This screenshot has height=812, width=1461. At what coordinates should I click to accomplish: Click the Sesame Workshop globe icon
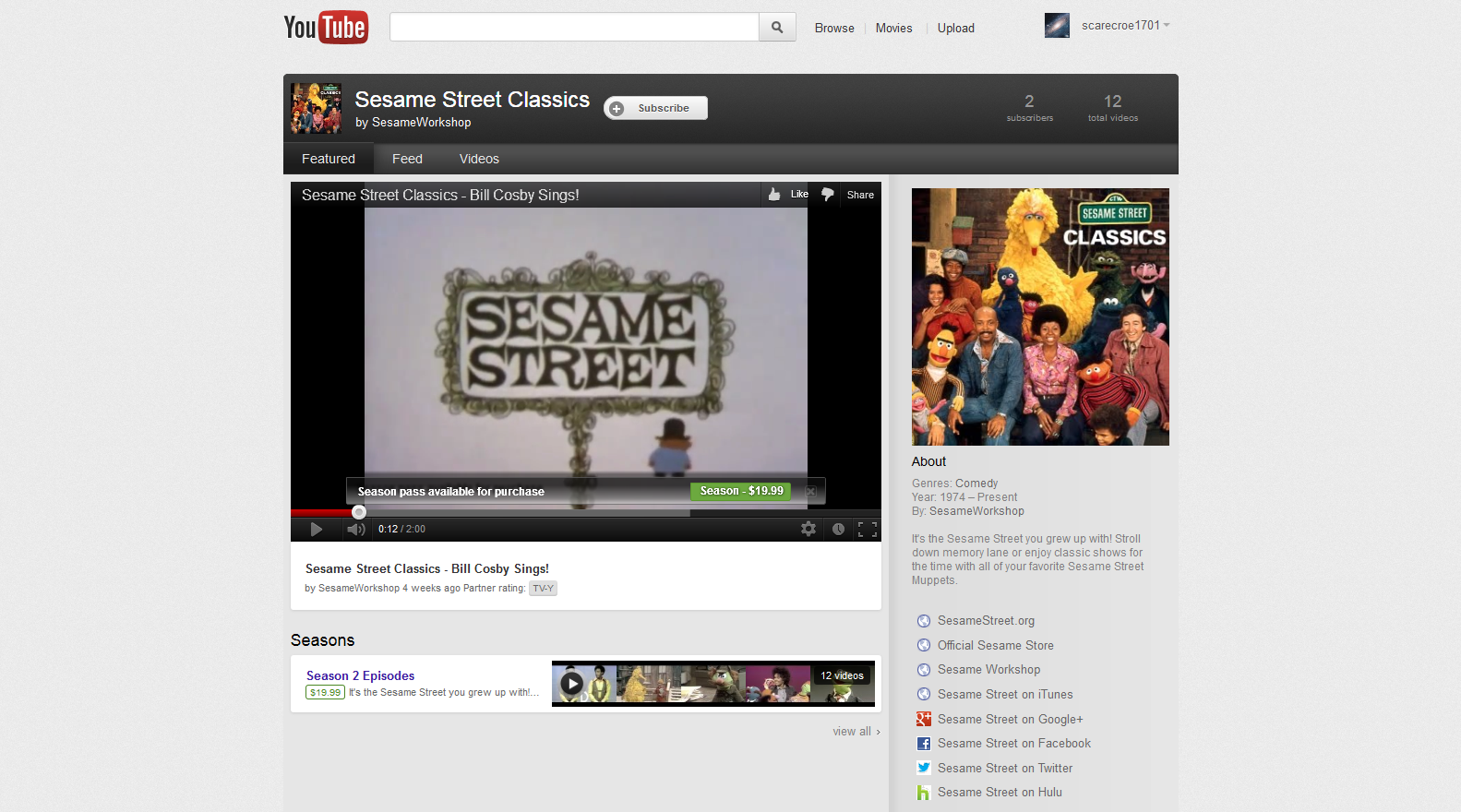click(924, 670)
